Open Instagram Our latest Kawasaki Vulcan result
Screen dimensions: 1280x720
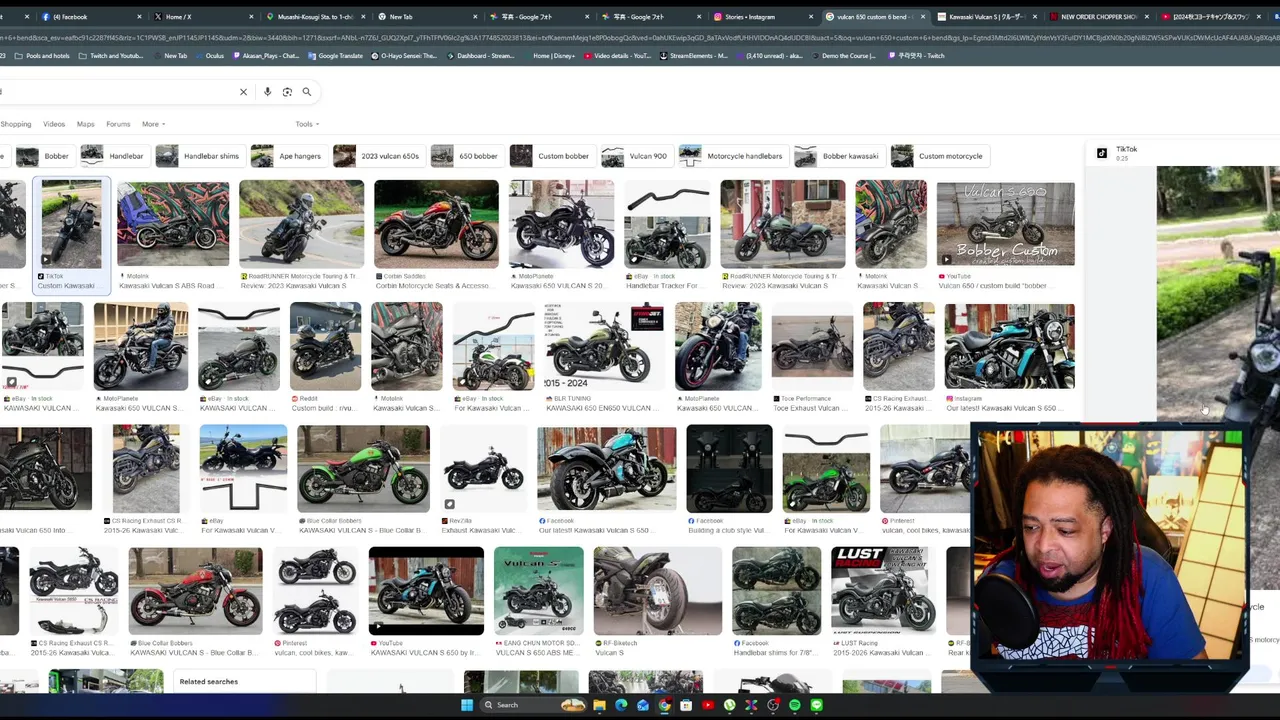pos(1010,346)
